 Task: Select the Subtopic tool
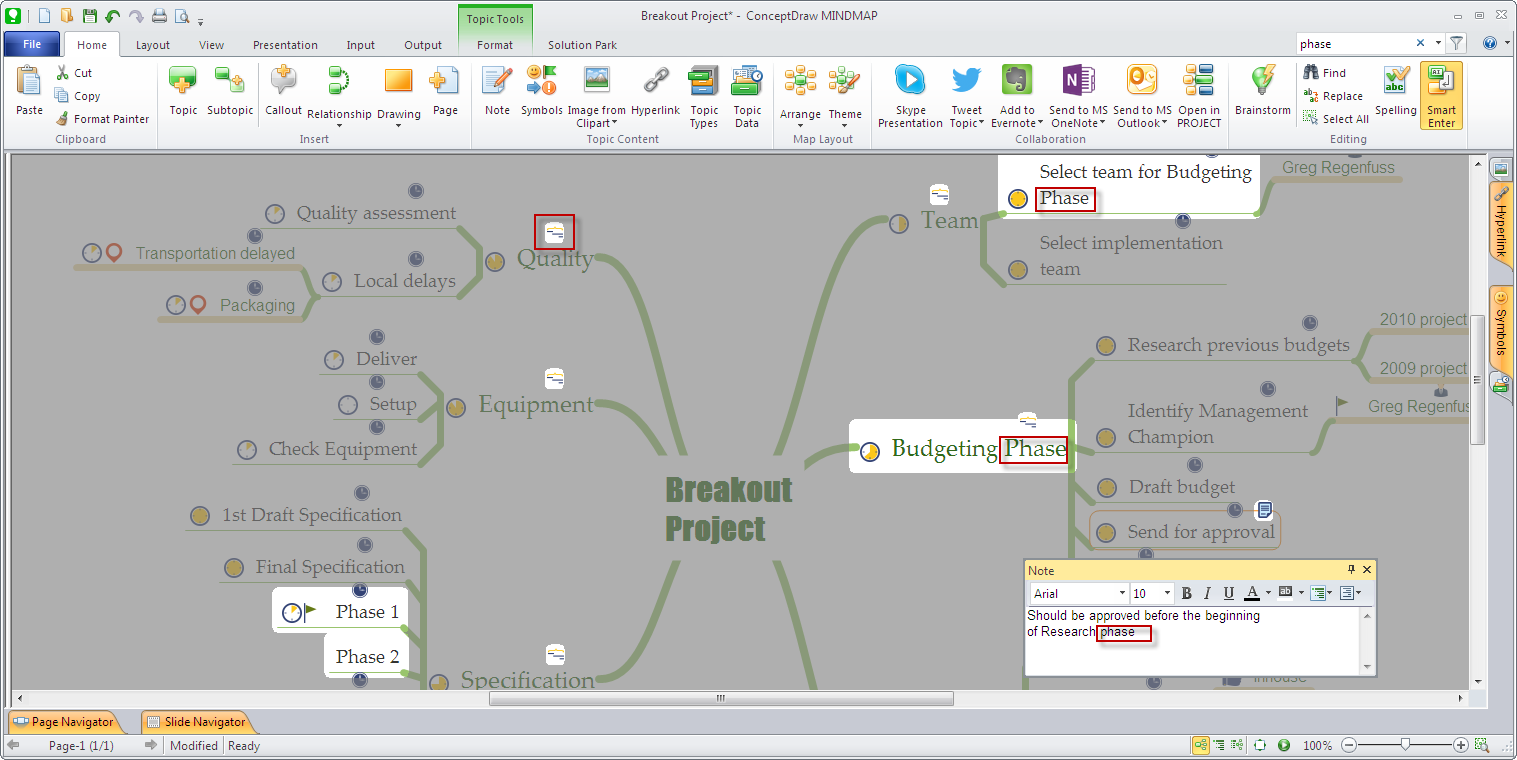pos(230,95)
